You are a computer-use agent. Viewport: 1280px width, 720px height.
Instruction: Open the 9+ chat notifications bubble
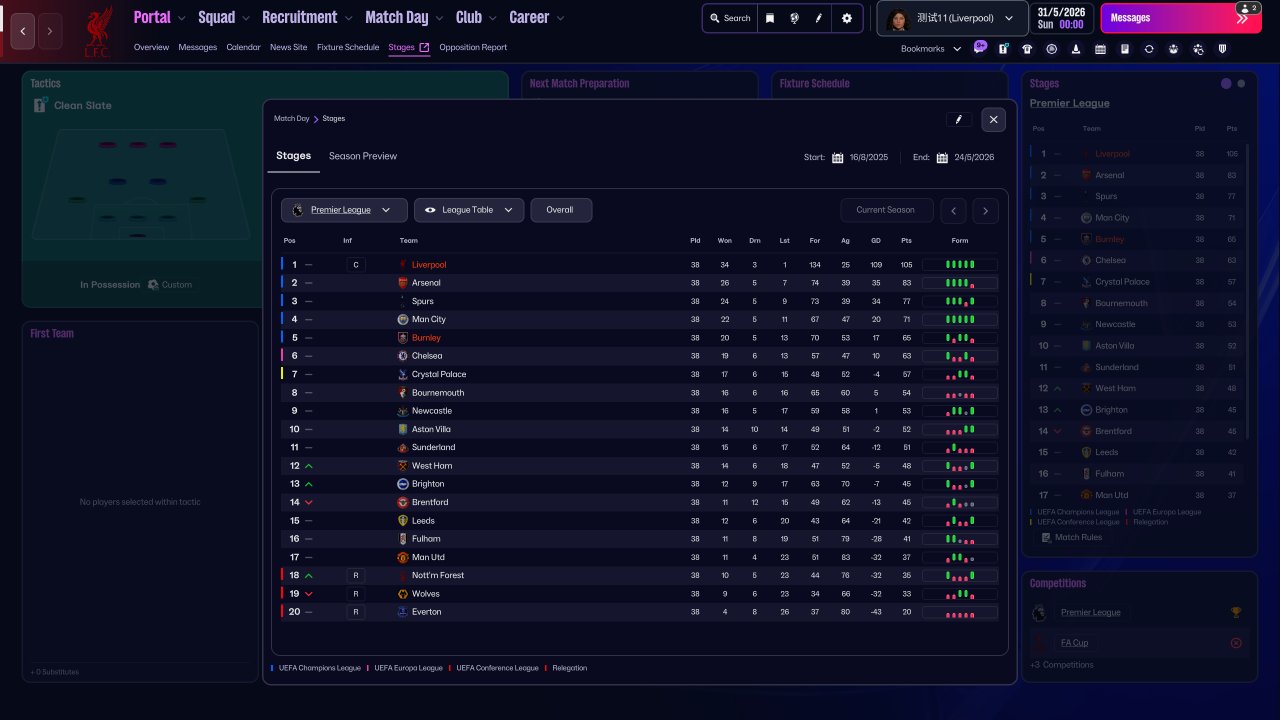click(980, 47)
